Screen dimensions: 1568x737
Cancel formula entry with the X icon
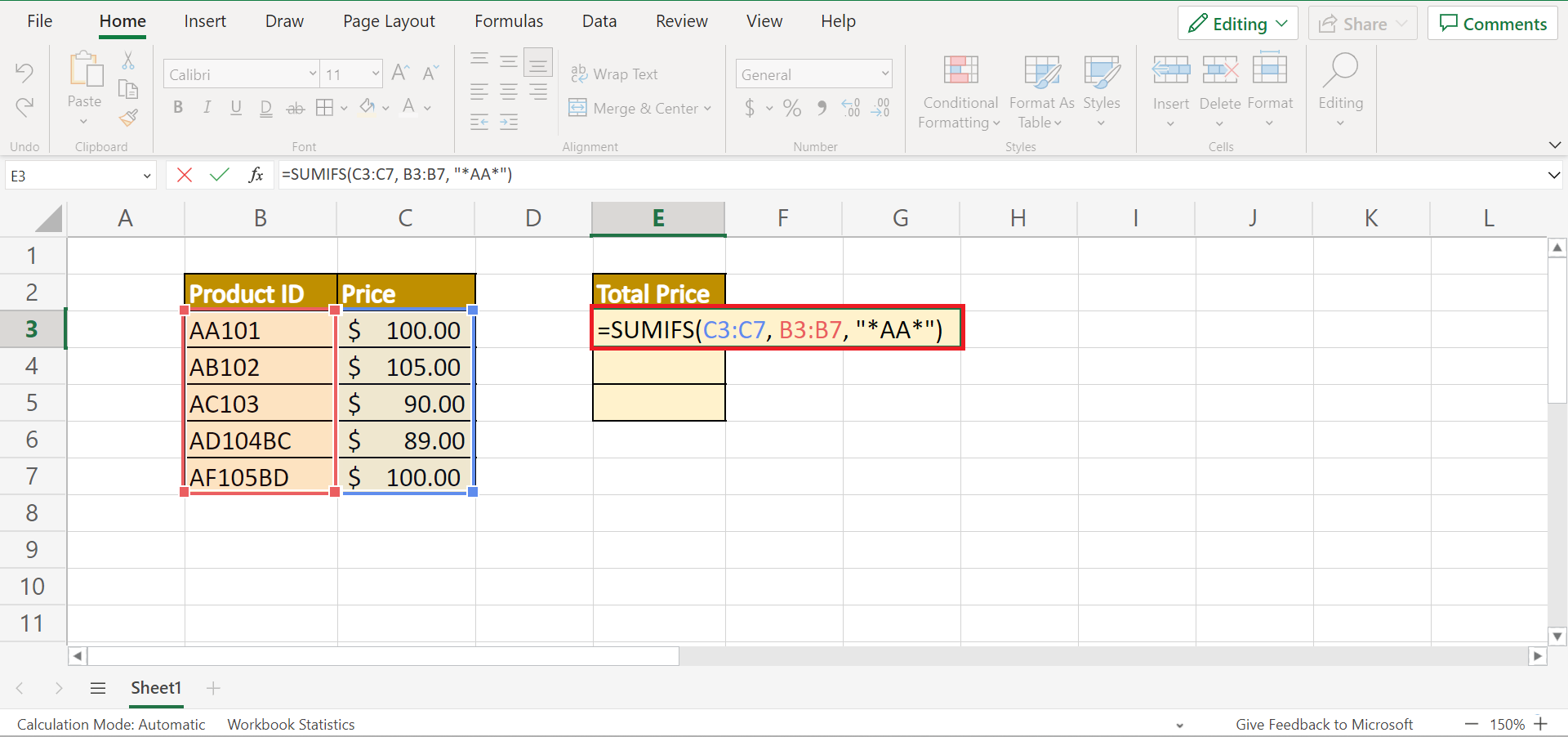tap(185, 175)
